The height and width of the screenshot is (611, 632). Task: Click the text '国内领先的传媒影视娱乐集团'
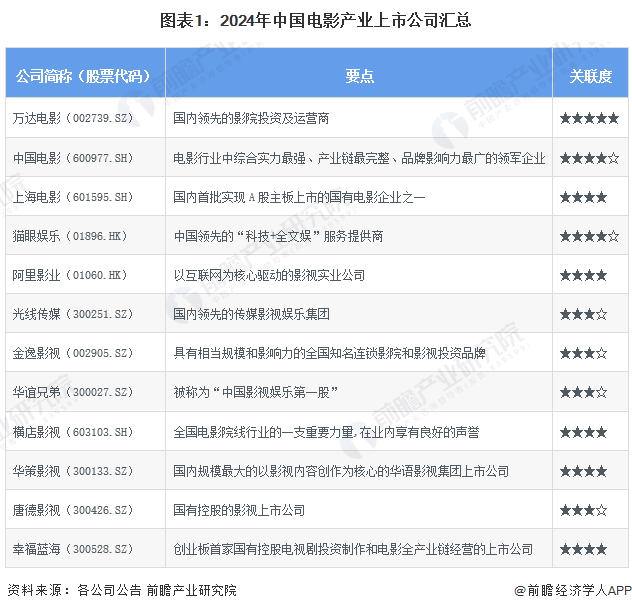point(252,314)
